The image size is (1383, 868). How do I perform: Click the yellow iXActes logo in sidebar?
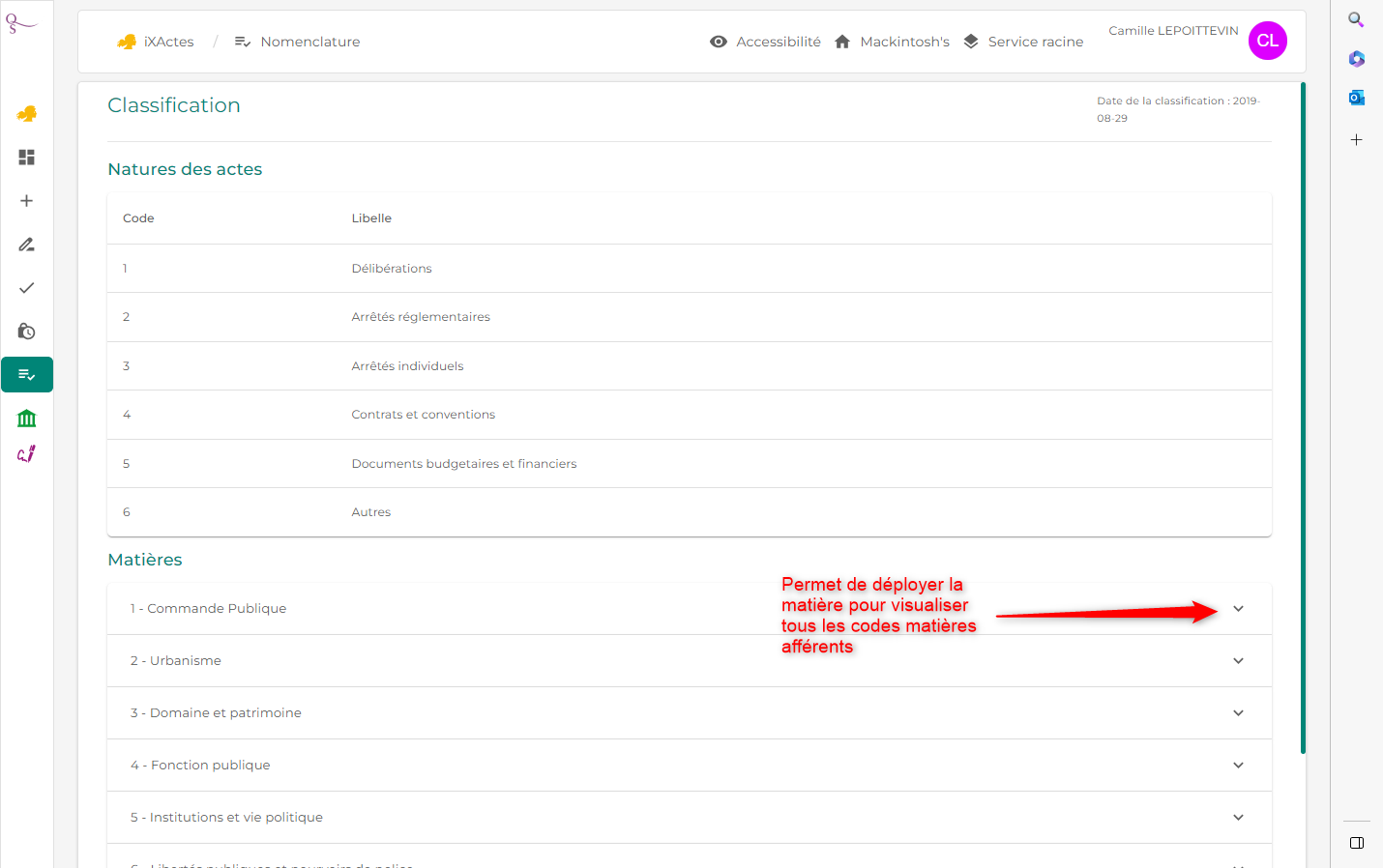(27, 113)
